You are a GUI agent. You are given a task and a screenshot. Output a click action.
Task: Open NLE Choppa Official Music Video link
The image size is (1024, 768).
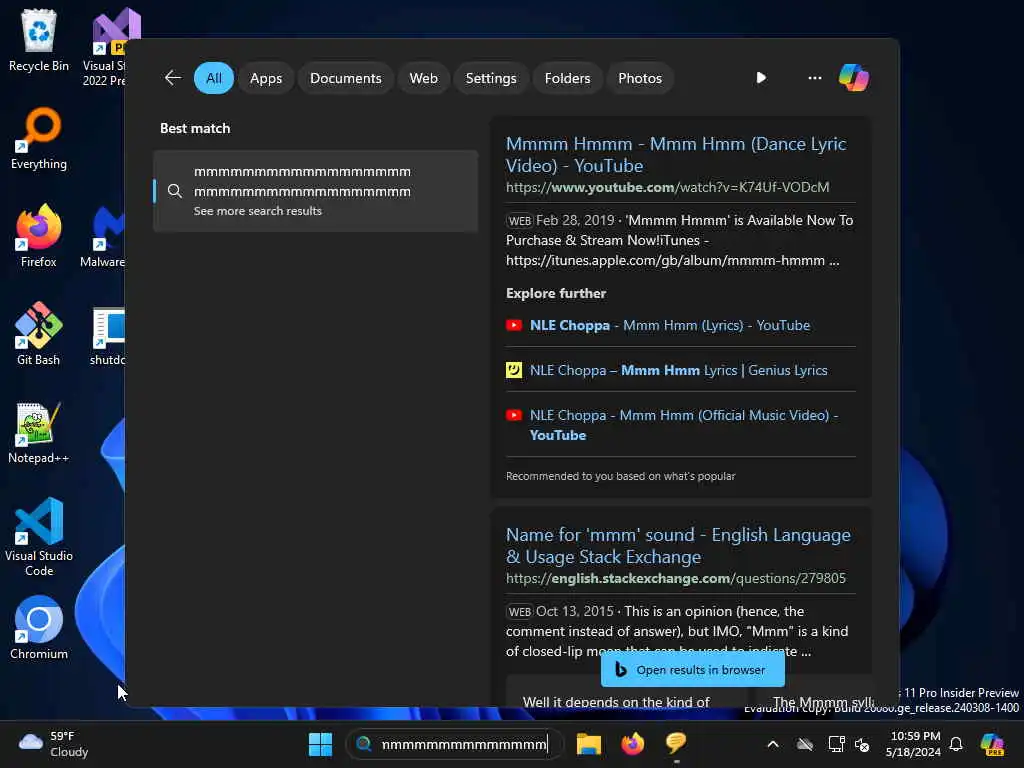click(684, 425)
